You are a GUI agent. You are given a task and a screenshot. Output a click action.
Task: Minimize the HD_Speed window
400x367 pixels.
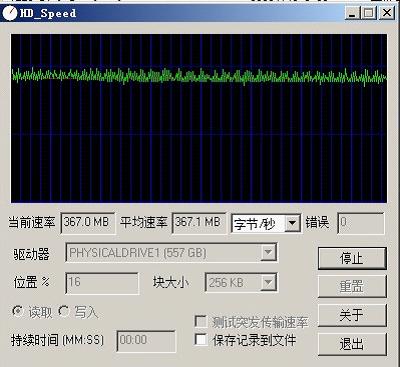coord(353,13)
